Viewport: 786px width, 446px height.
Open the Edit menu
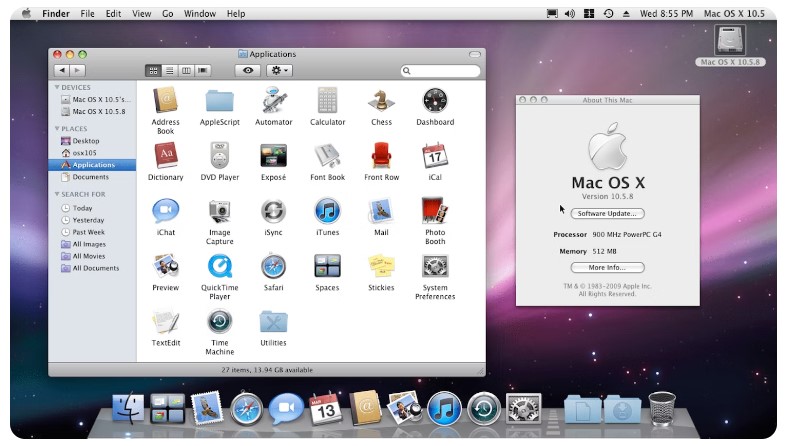pos(113,14)
